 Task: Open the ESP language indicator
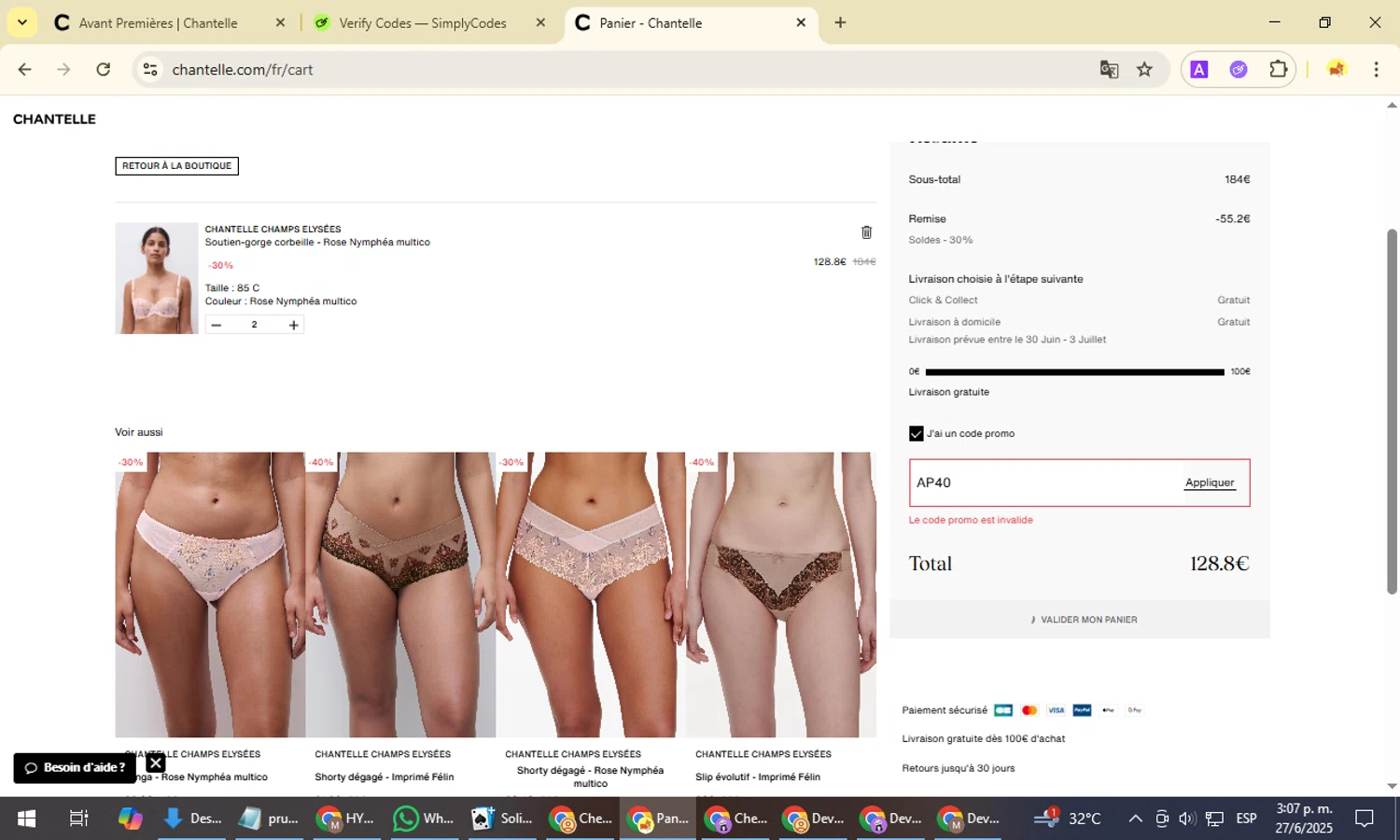click(x=1246, y=819)
